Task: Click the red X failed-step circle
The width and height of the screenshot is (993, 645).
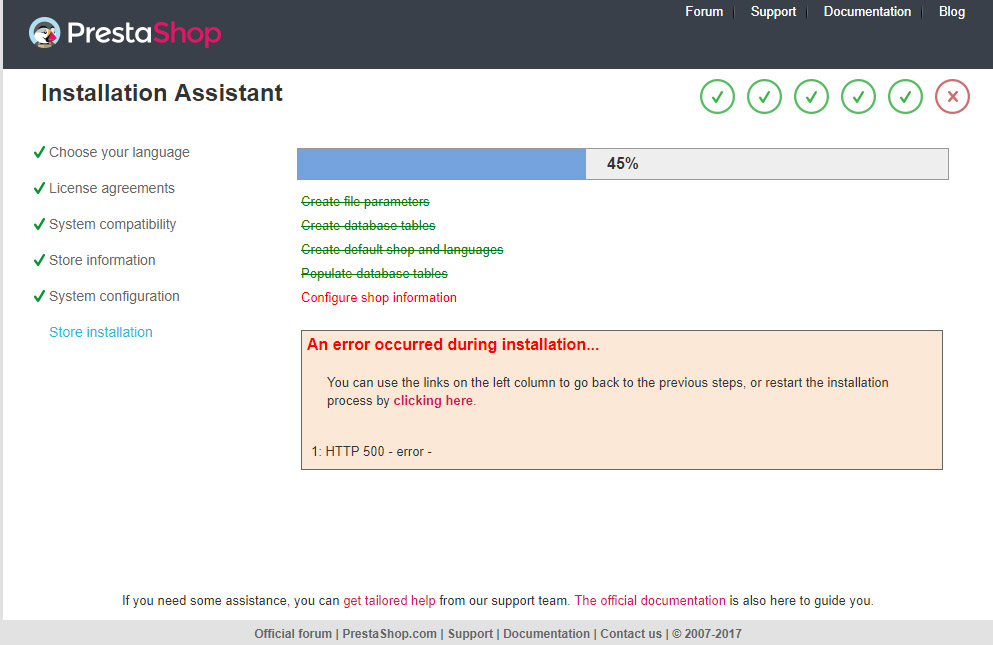Action: (952, 97)
